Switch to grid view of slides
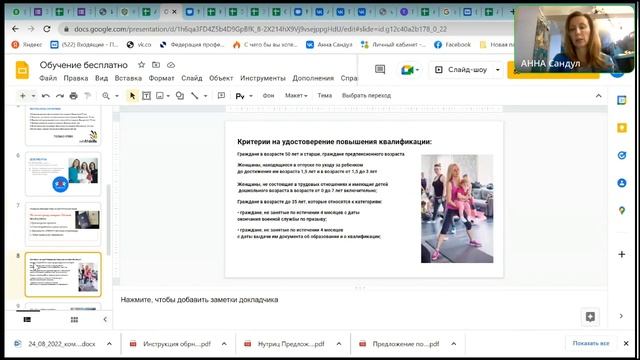The height and width of the screenshot is (360, 640). point(74,320)
